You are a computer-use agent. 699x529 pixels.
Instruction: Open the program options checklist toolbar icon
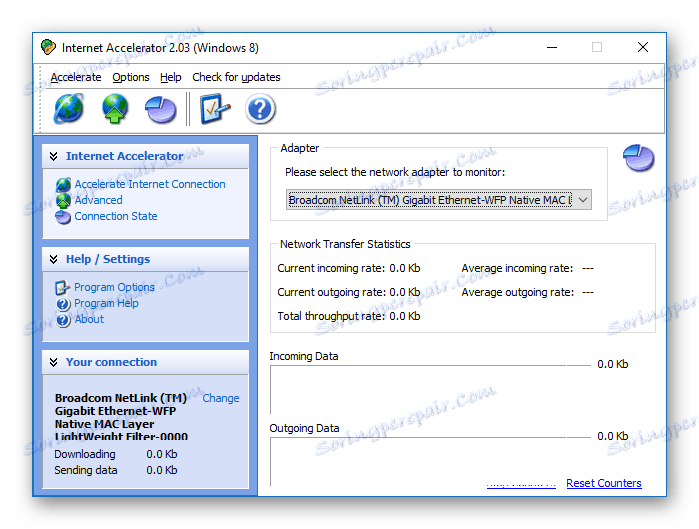pyautogui.click(x=216, y=109)
